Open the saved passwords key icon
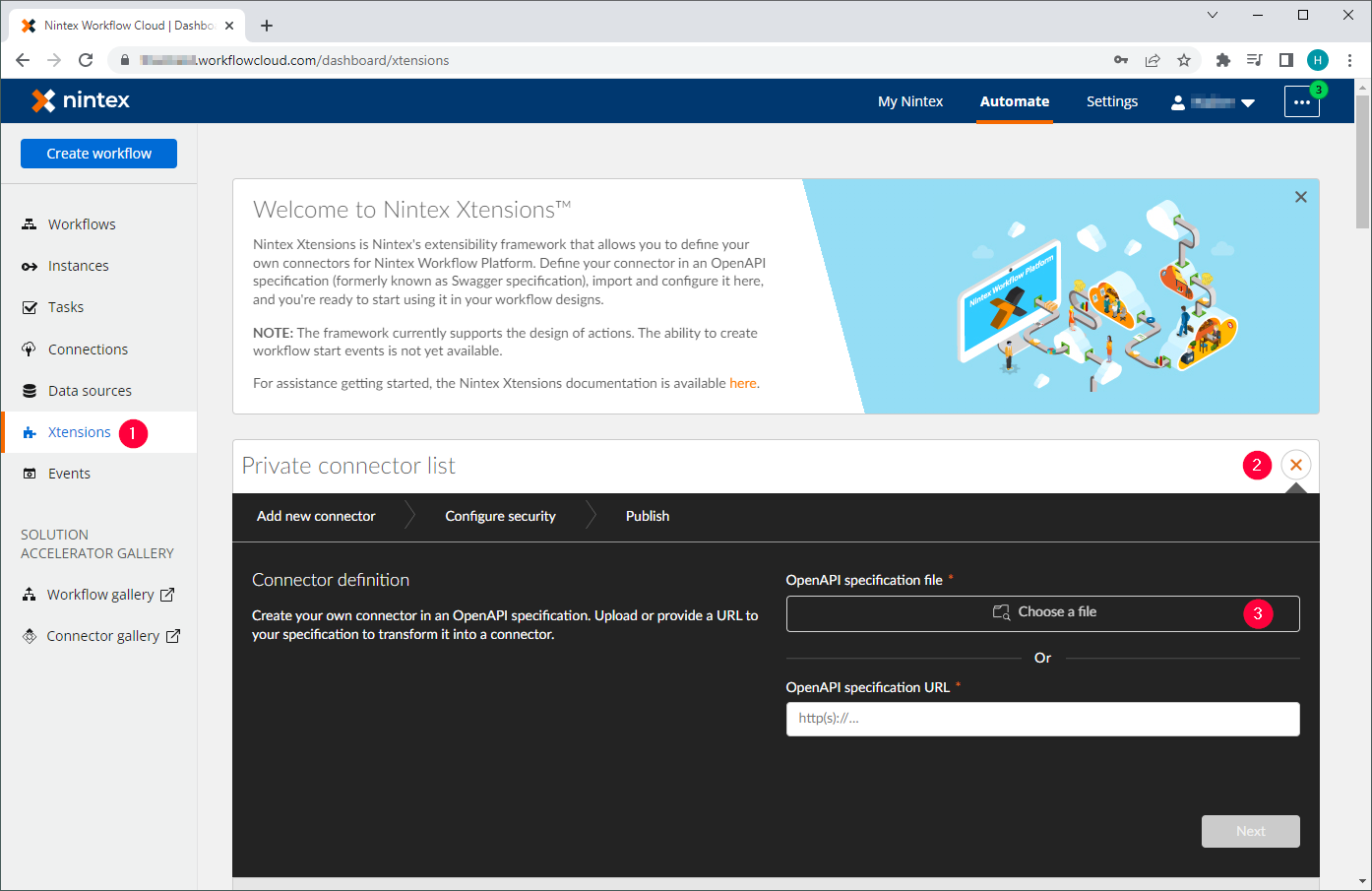Screen dimensions: 1372x891 (x=1121, y=60)
